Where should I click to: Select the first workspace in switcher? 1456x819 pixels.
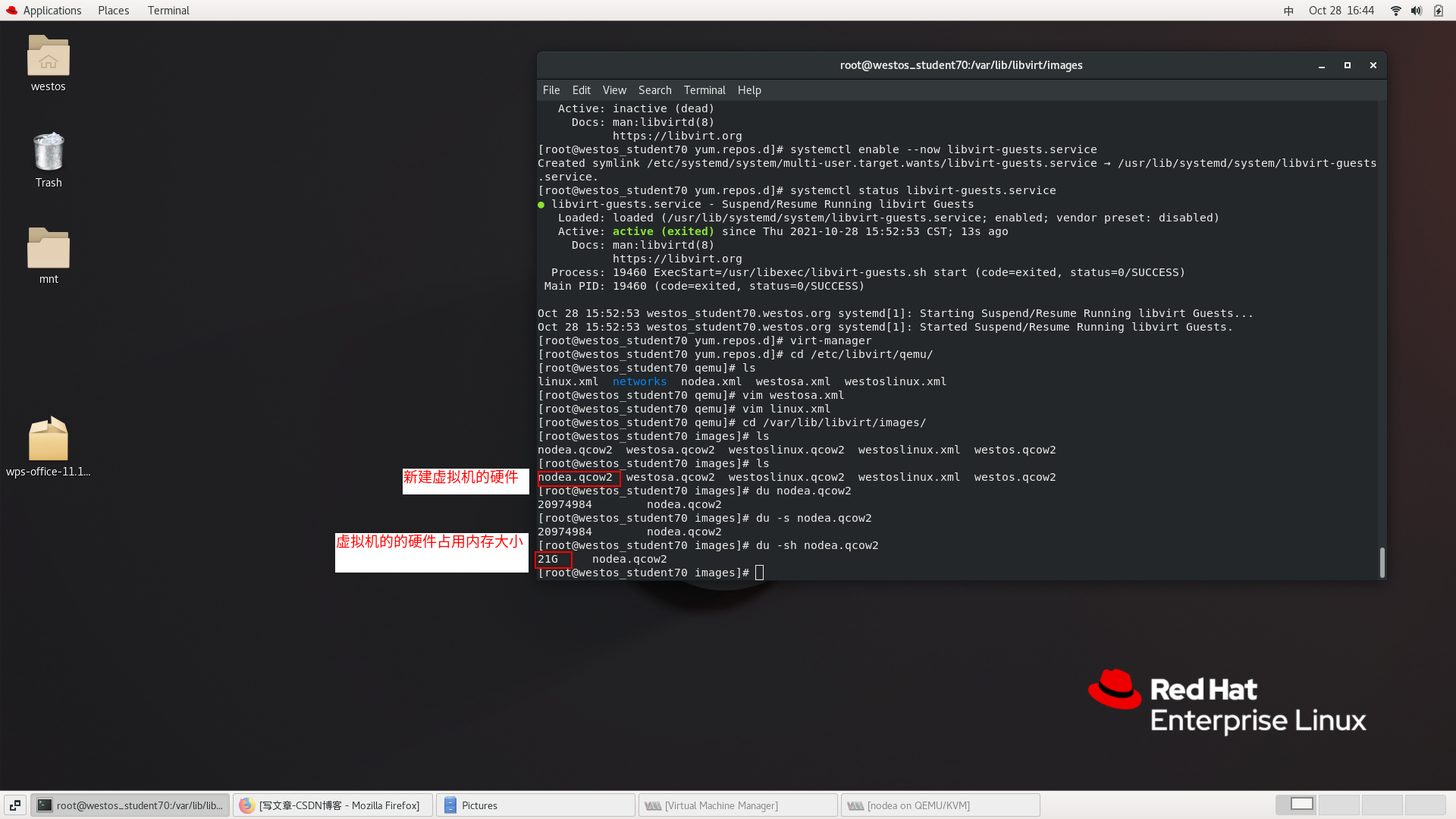click(1297, 805)
